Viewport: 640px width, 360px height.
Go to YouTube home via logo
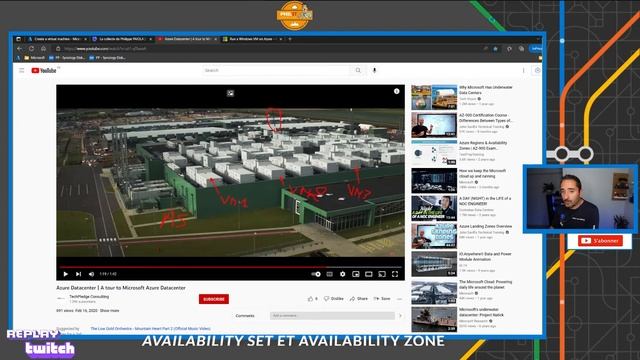(x=44, y=71)
